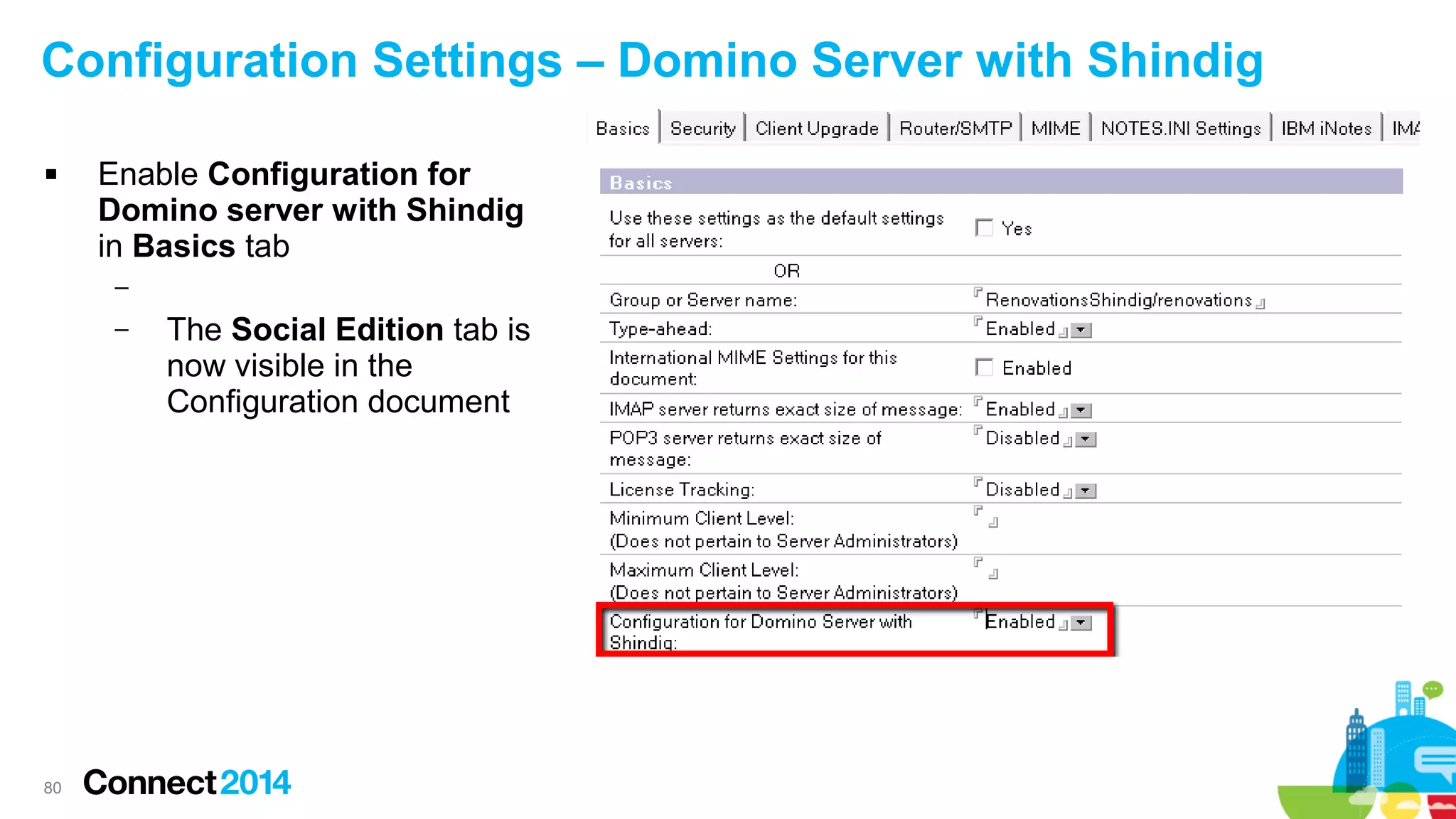The height and width of the screenshot is (819, 1456).
Task: Open the NOTES.INI Settings tab
Action: tap(1181, 128)
